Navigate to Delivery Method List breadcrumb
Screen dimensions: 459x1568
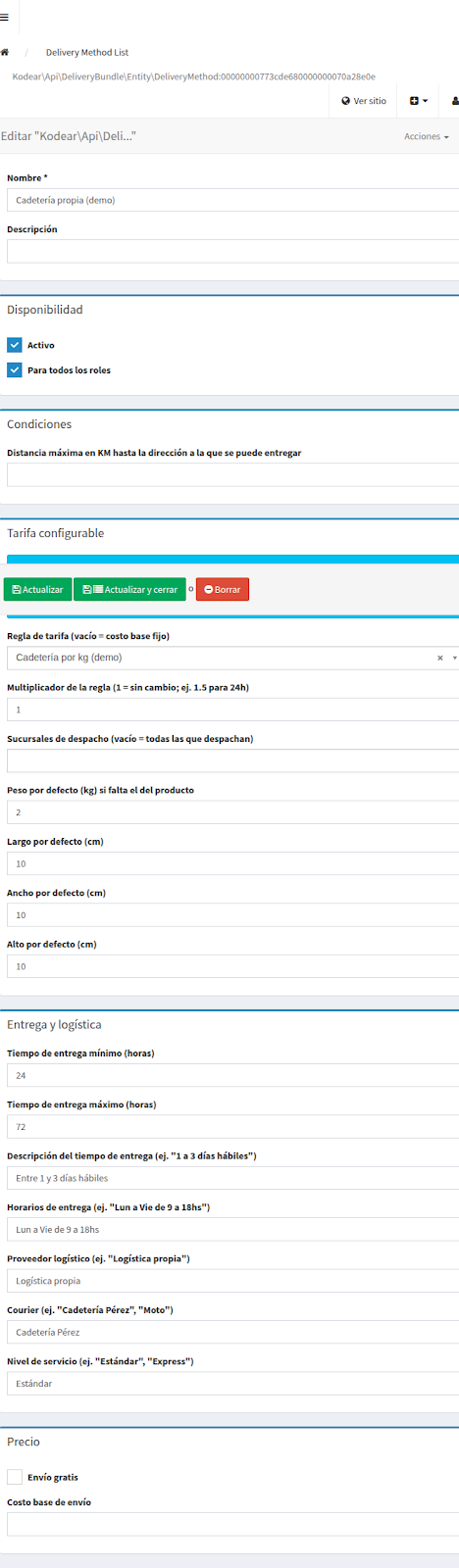point(87,52)
